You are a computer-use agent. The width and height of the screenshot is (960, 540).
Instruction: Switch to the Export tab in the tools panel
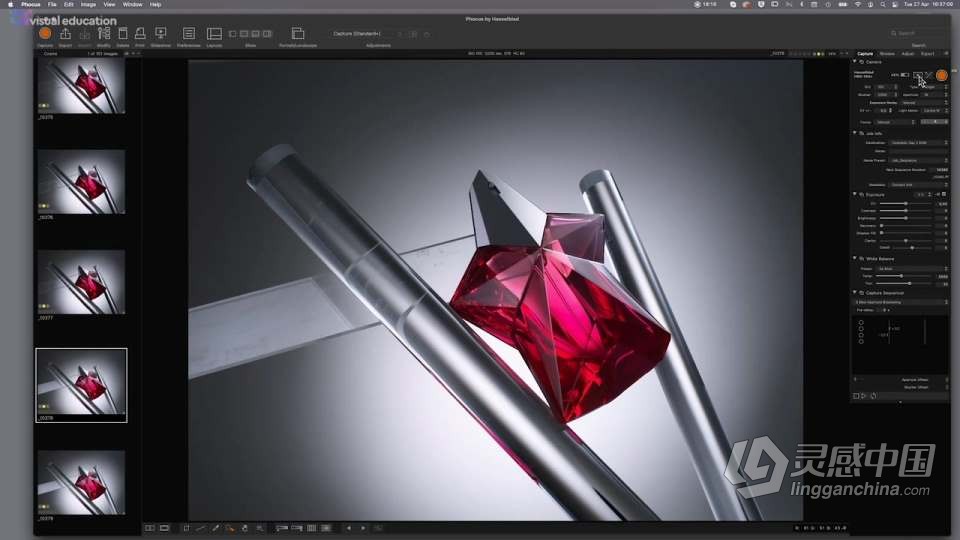point(928,54)
